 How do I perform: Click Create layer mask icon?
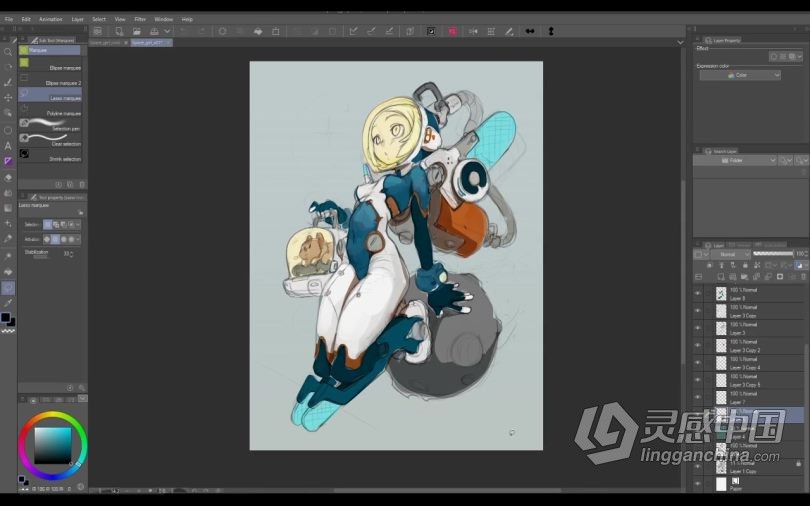coord(780,277)
